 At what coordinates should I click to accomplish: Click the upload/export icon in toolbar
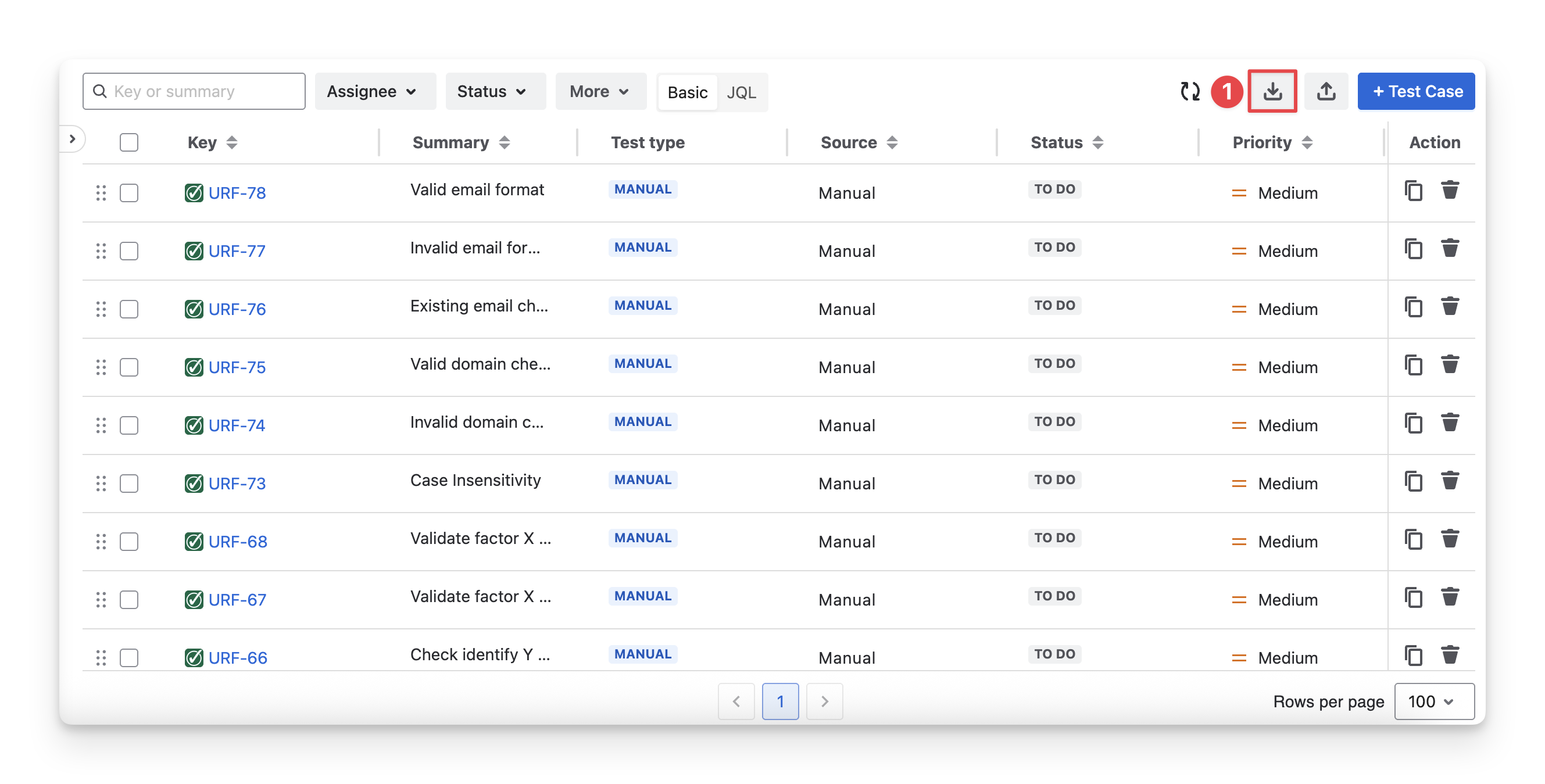[1325, 92]
